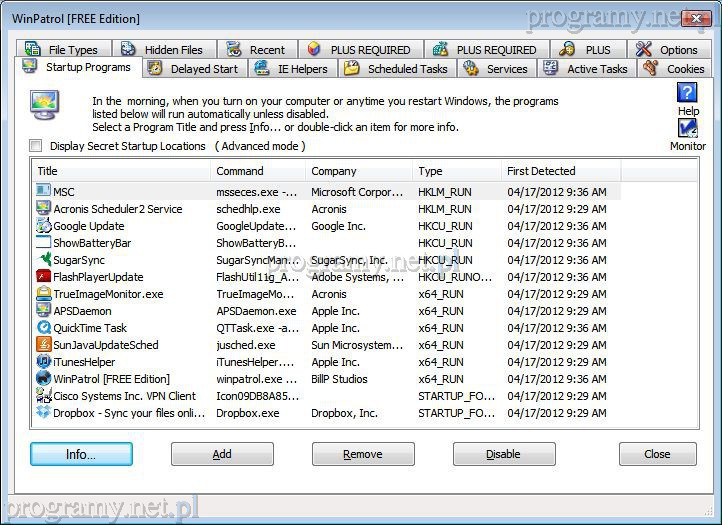
Task: Click the Monitor icon
Action: (687, 128)
